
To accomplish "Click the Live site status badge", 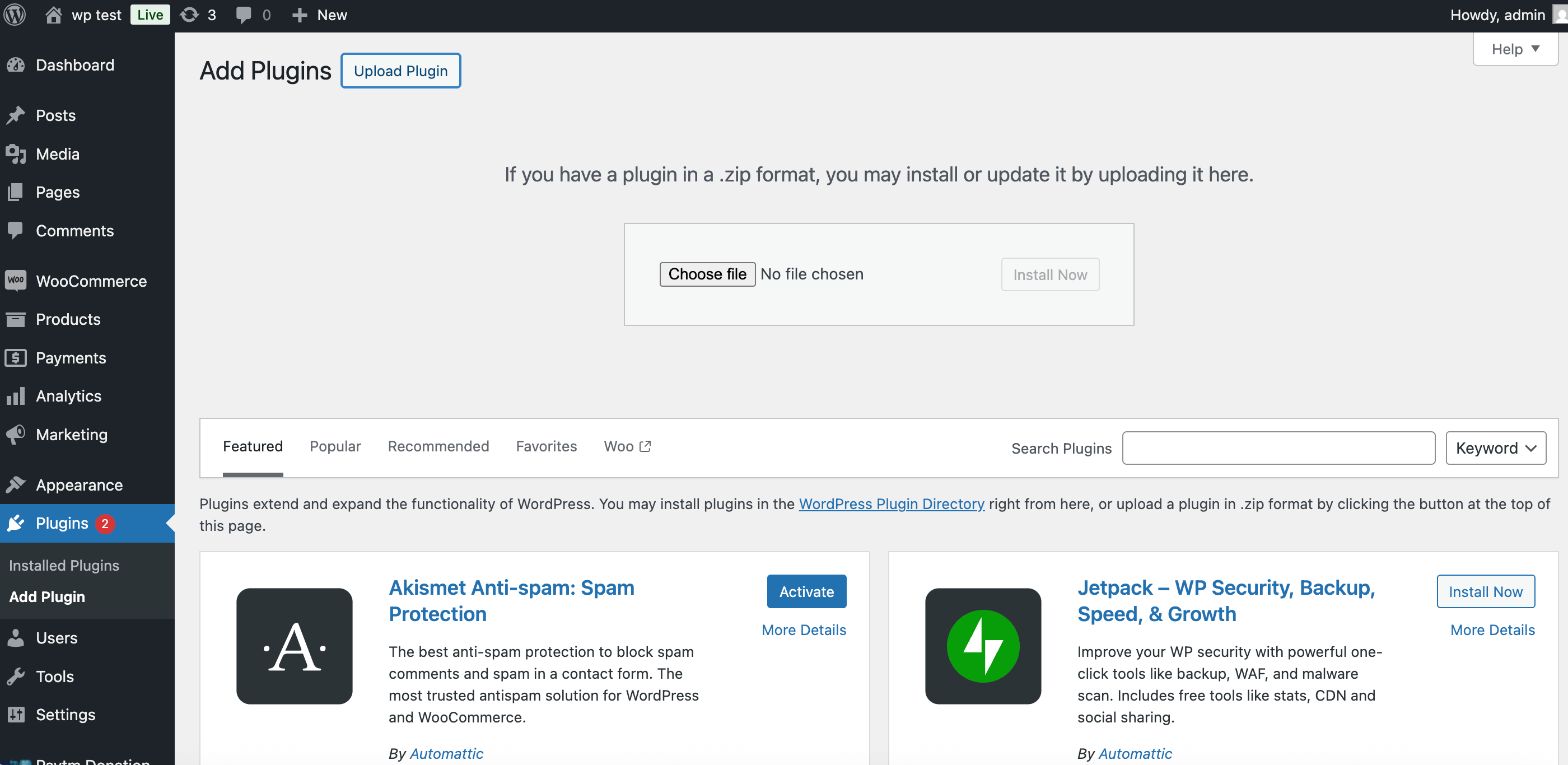I will [x=150, y=15].
